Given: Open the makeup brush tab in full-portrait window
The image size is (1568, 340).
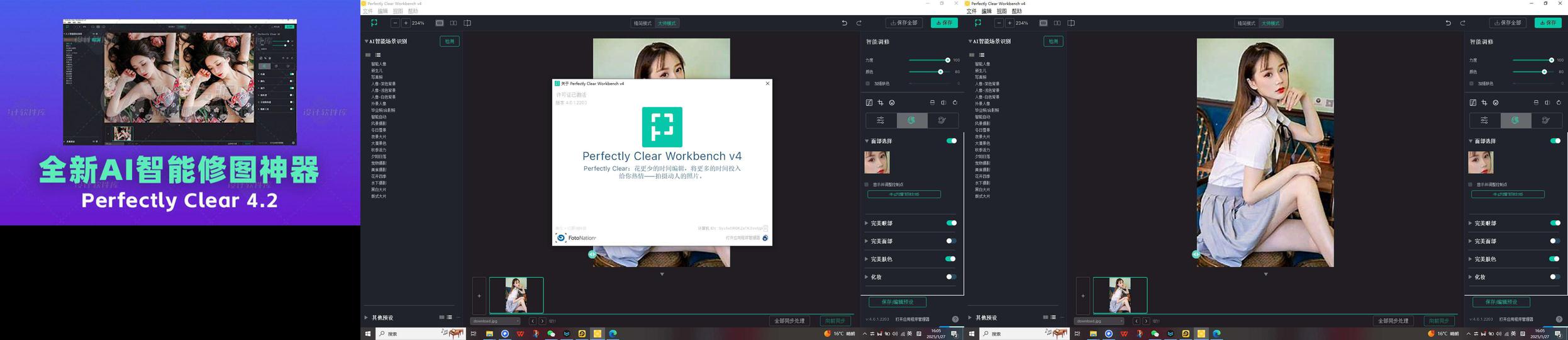Looking at the screenshot, I should 1545,120.
